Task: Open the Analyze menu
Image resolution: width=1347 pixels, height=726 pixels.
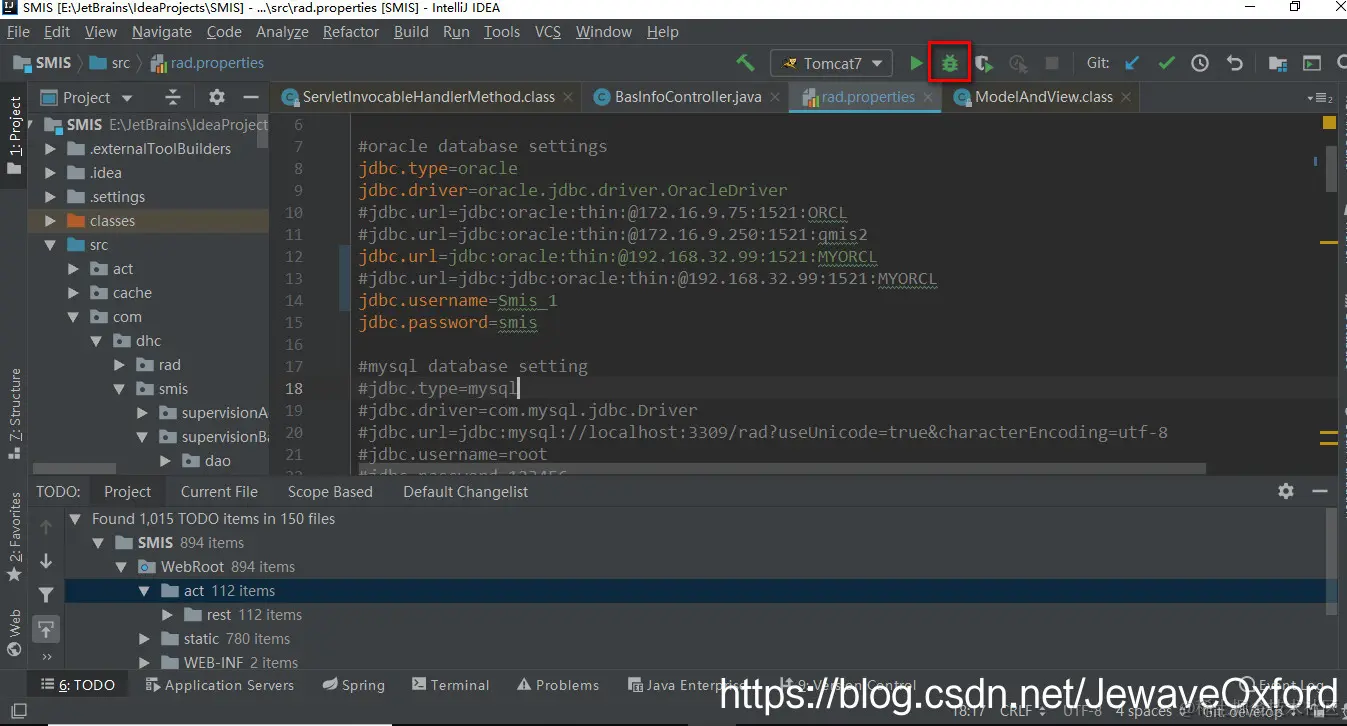Action: click(x=283, y=31)
